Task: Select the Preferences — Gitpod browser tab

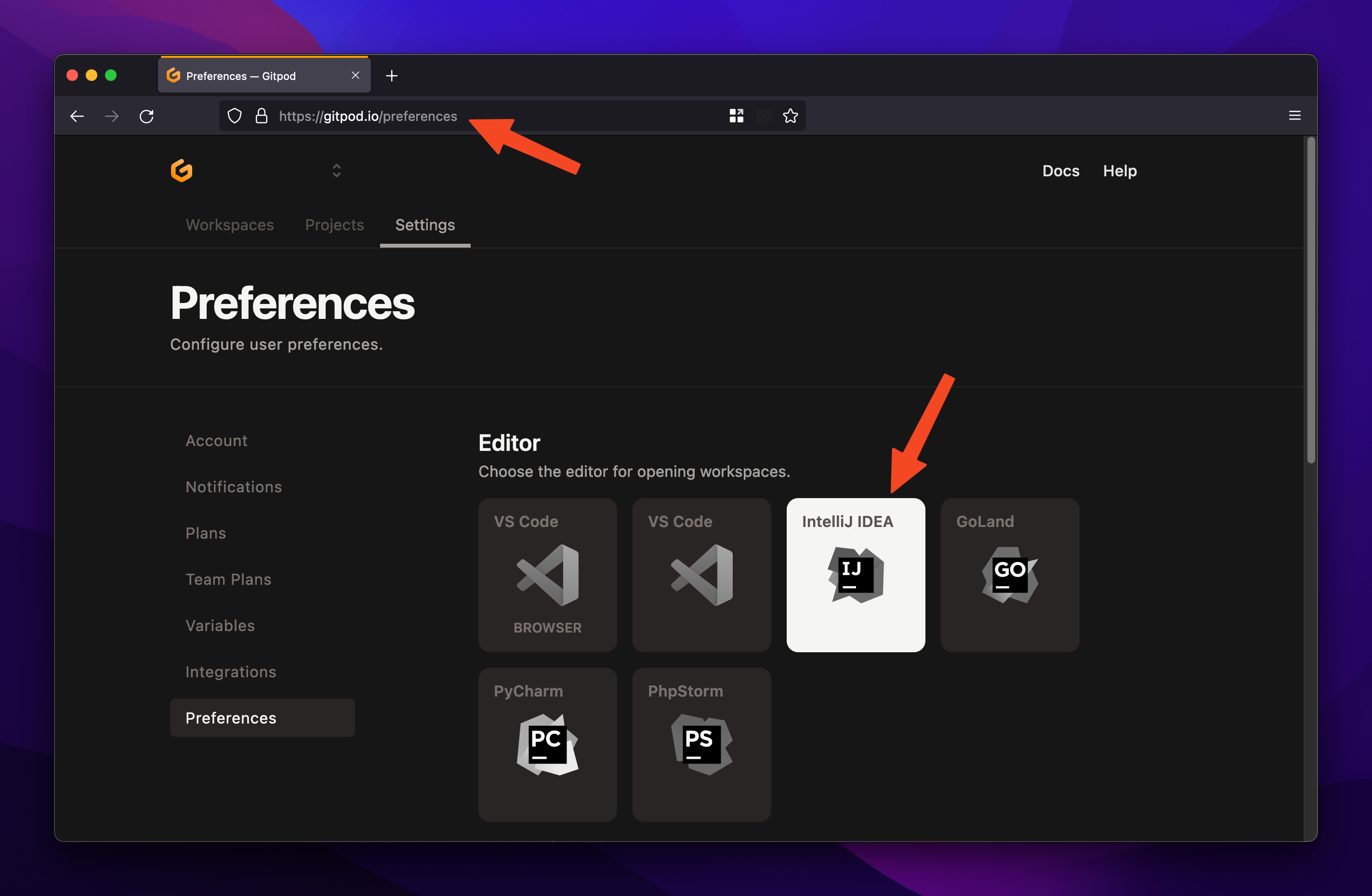Action: (264, 75)
